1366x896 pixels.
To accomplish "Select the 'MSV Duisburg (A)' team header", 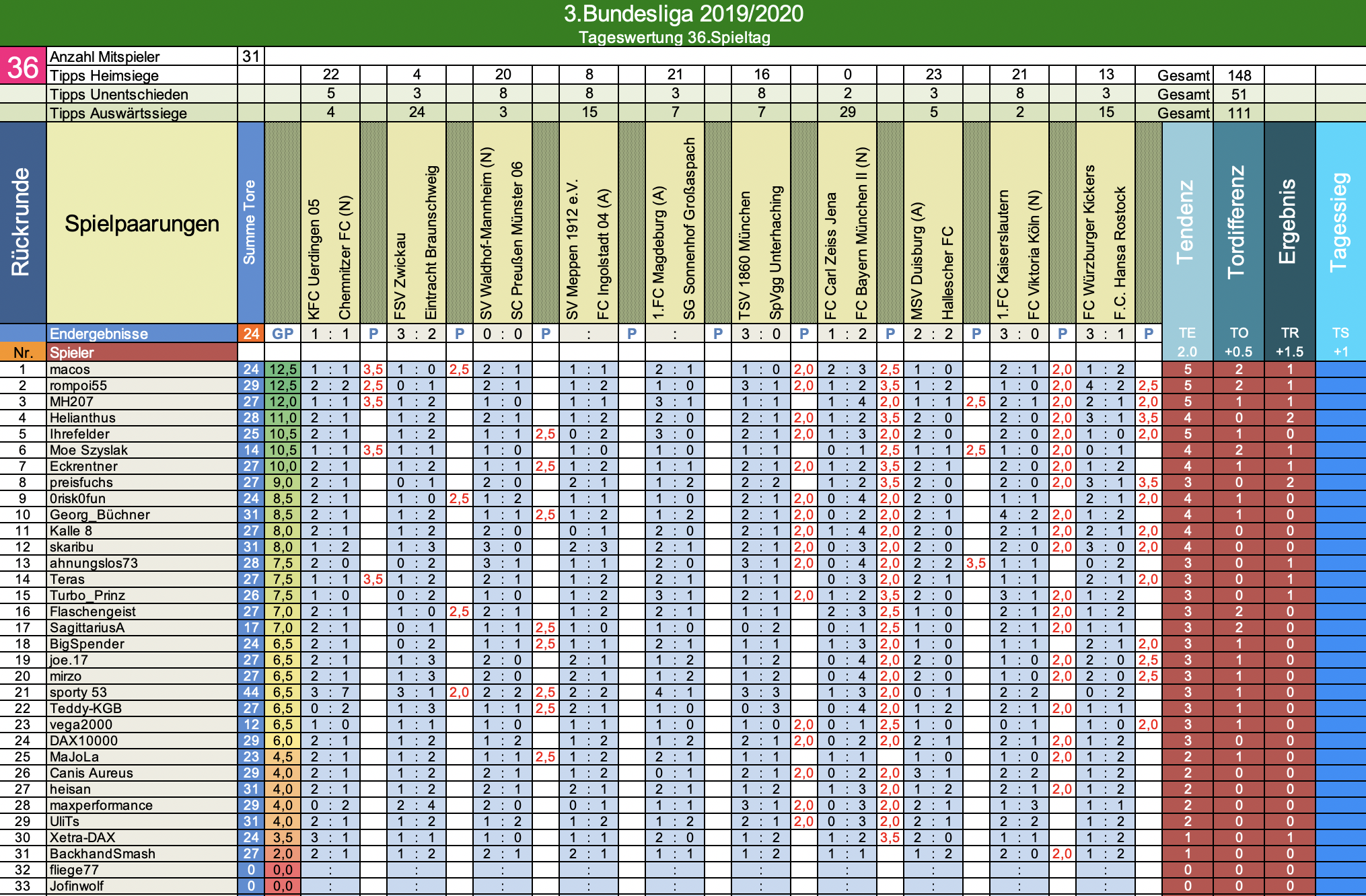I will [917, 261].
